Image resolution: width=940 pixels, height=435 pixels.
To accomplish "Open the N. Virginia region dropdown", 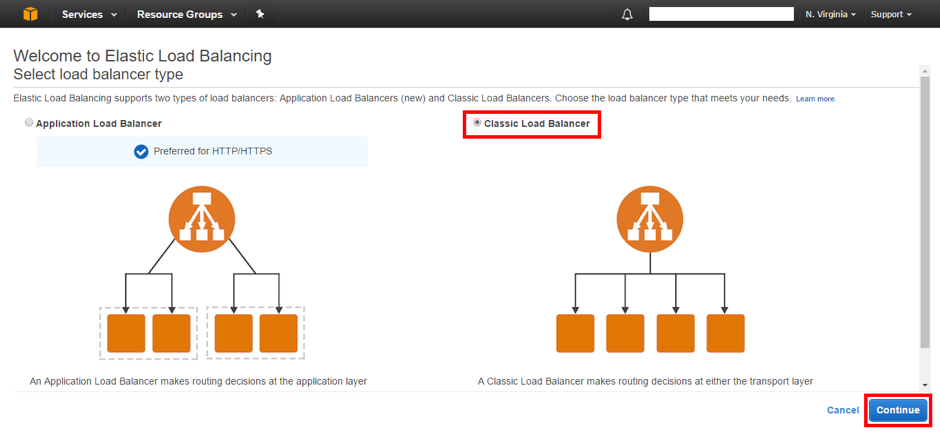I will [x=830, y=14].
